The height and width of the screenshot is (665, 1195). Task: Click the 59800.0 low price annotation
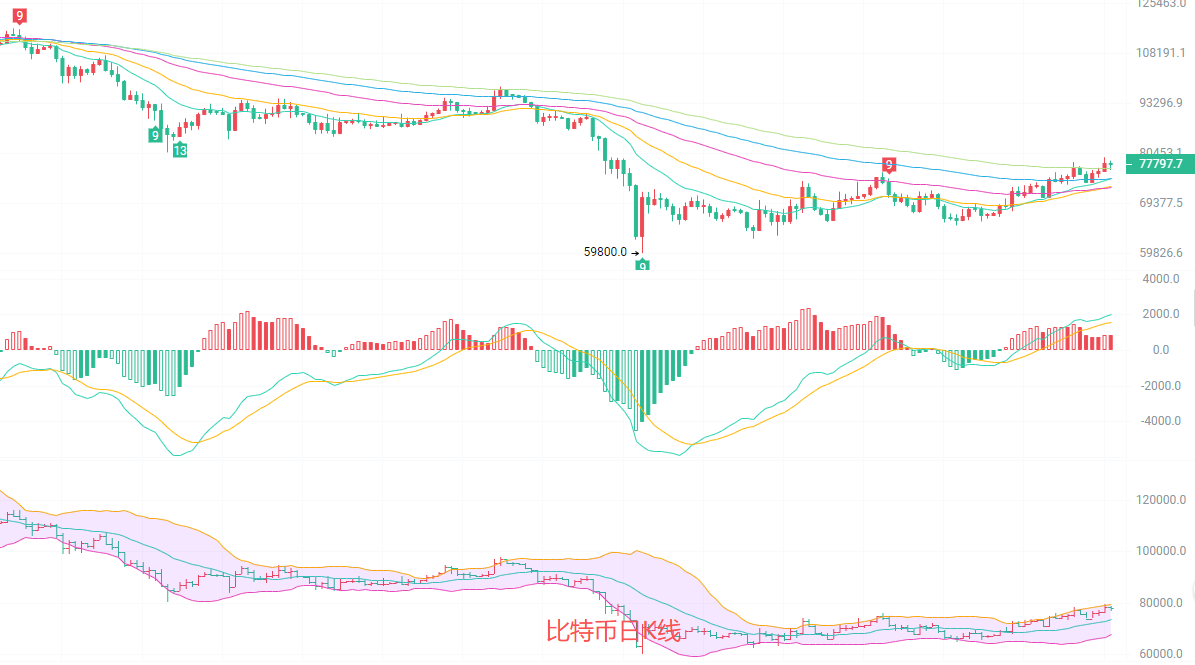coord(605,252)
